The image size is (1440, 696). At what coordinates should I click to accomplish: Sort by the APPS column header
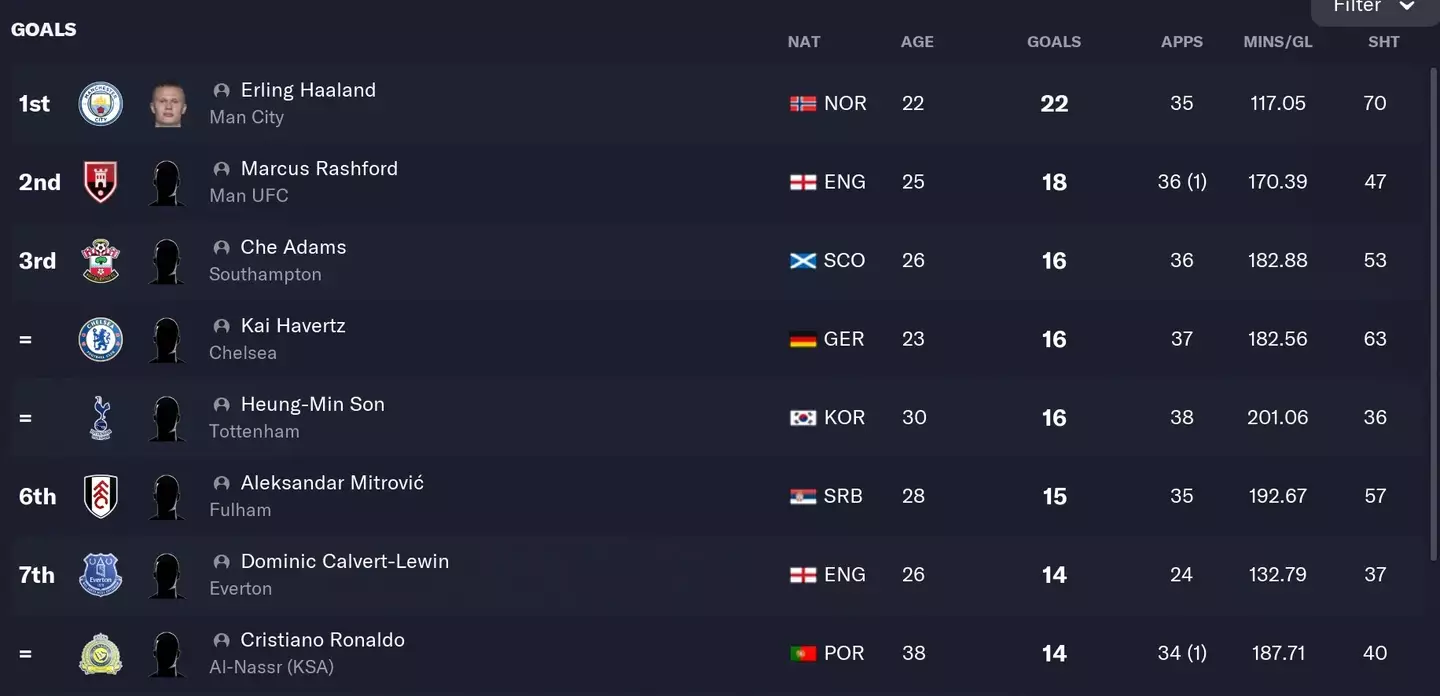(x=1182, y=42)
